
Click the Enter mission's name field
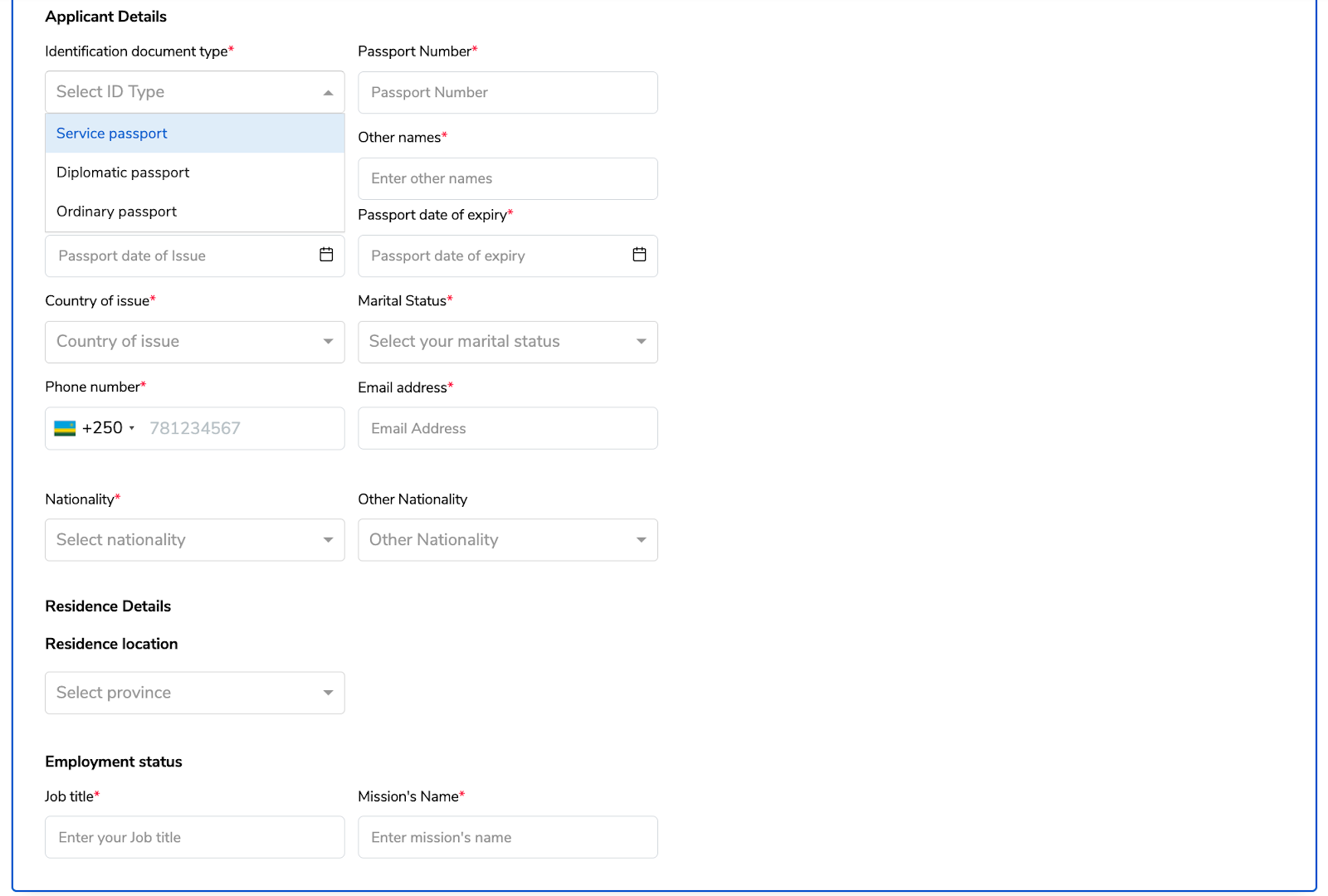[x=507, y=837]
